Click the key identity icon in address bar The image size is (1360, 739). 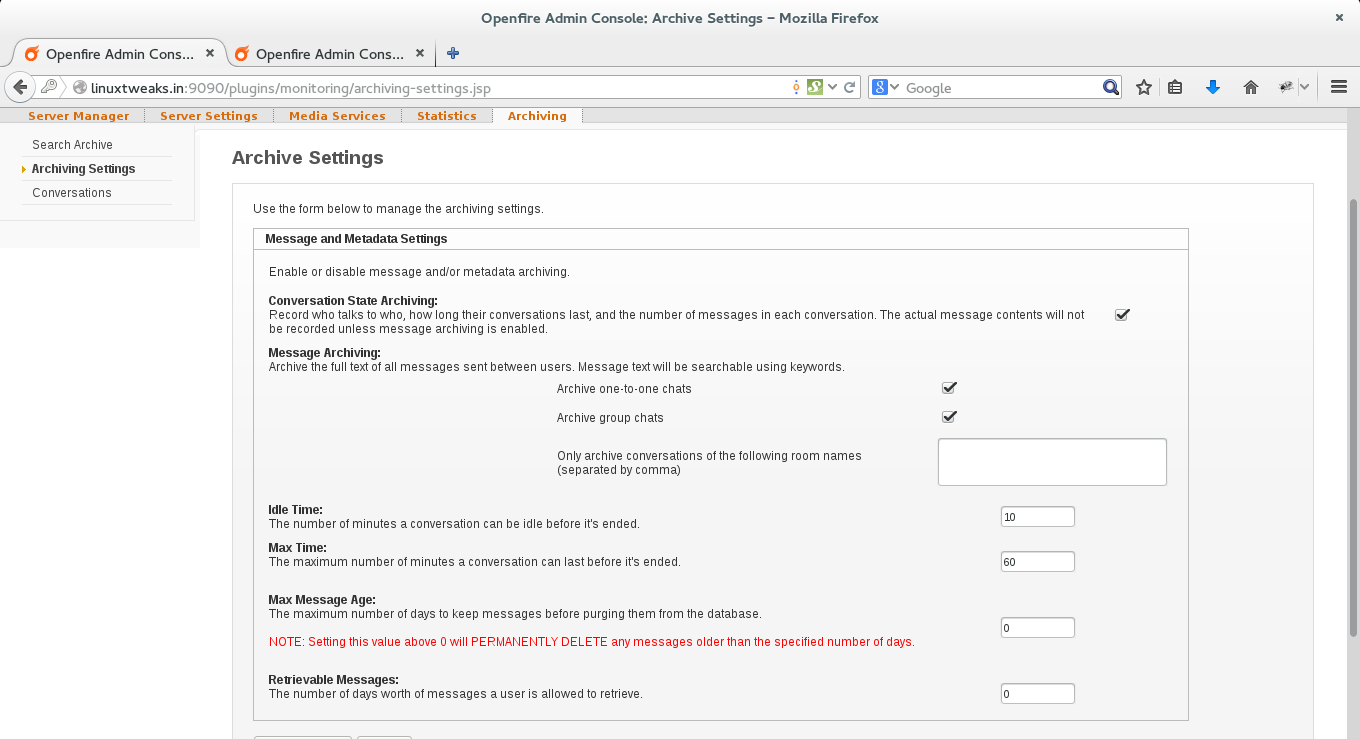tap(48, 87)
